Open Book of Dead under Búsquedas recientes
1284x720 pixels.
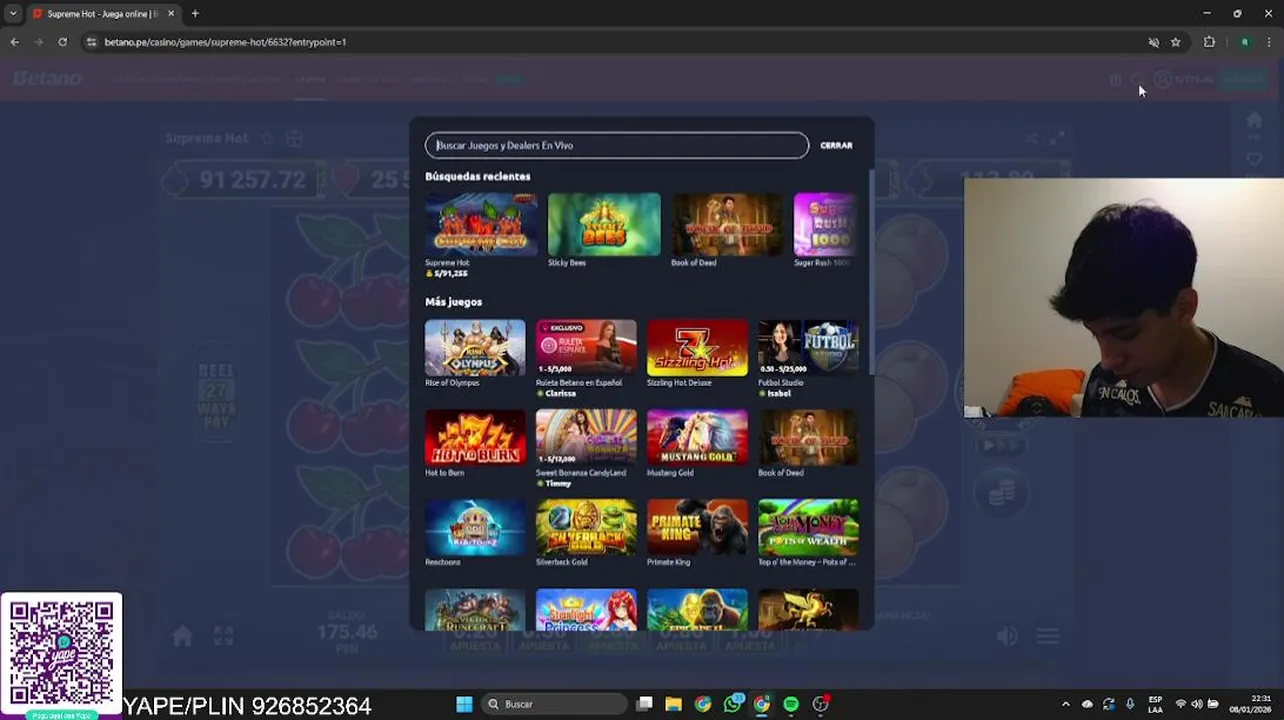727,225
